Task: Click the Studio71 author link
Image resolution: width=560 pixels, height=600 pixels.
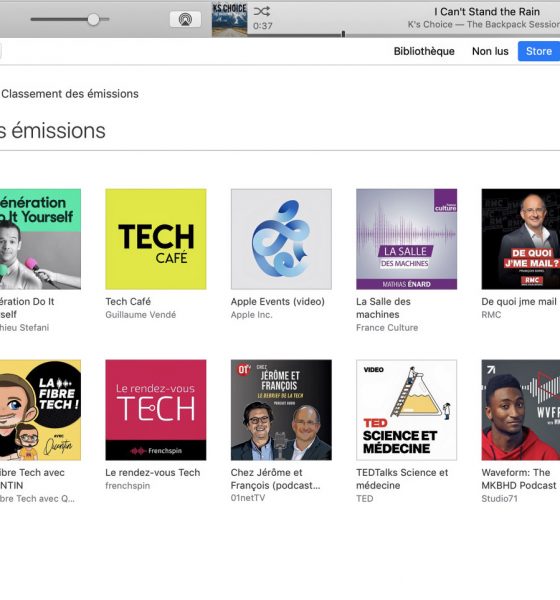Action: pyautogui.click(x=500, y=498)
